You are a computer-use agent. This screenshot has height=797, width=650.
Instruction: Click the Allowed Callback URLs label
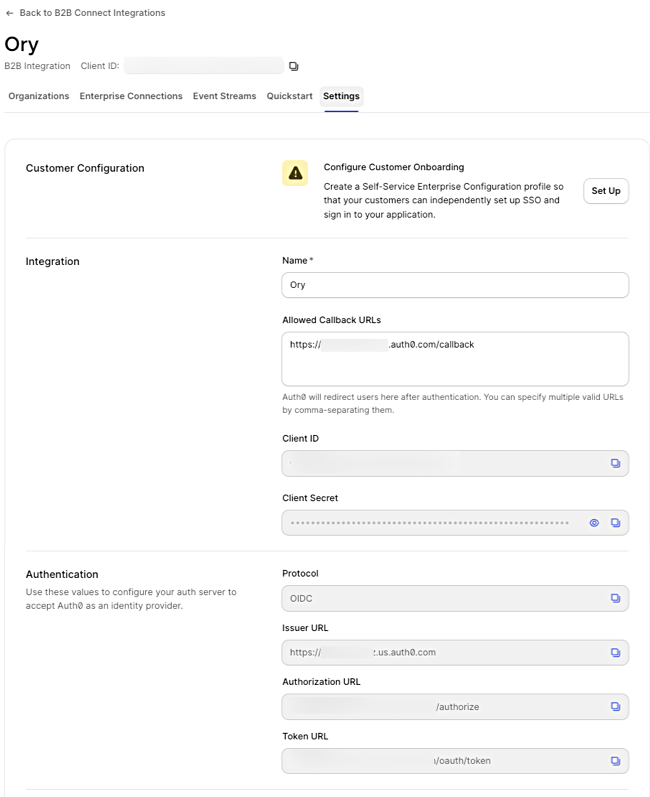tap(331, 320)
